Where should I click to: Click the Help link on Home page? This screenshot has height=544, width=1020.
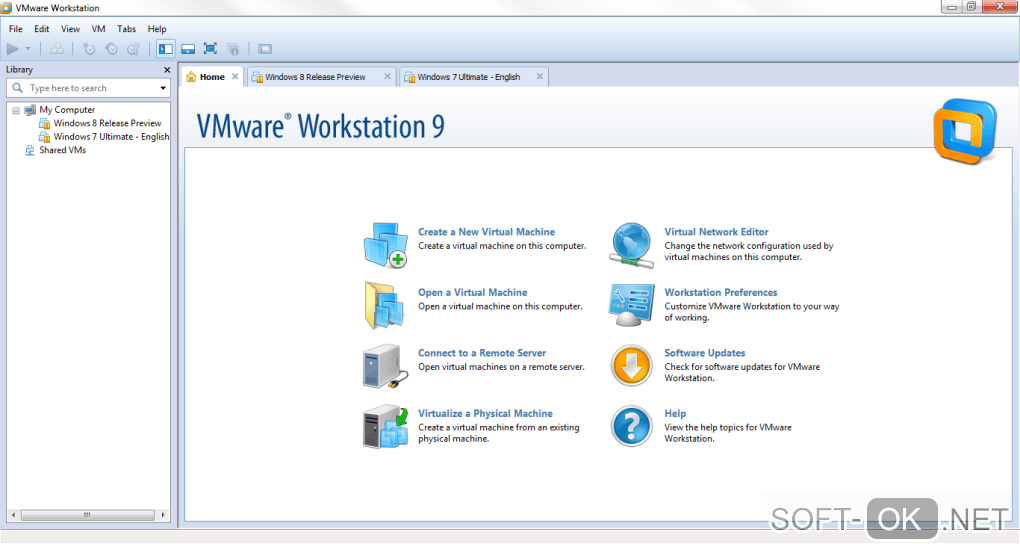[675, 413]
